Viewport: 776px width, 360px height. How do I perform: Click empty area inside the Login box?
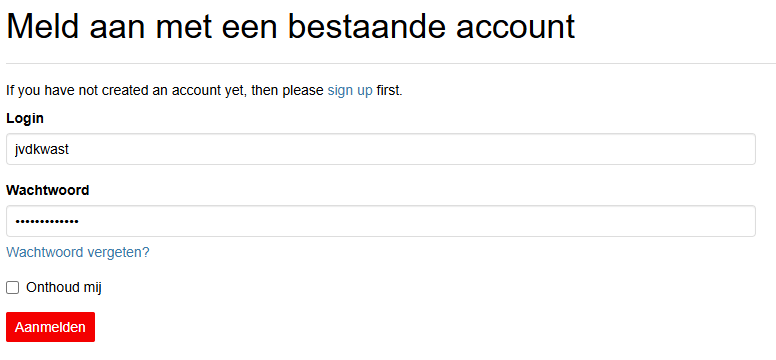click(x=411, y=149)
